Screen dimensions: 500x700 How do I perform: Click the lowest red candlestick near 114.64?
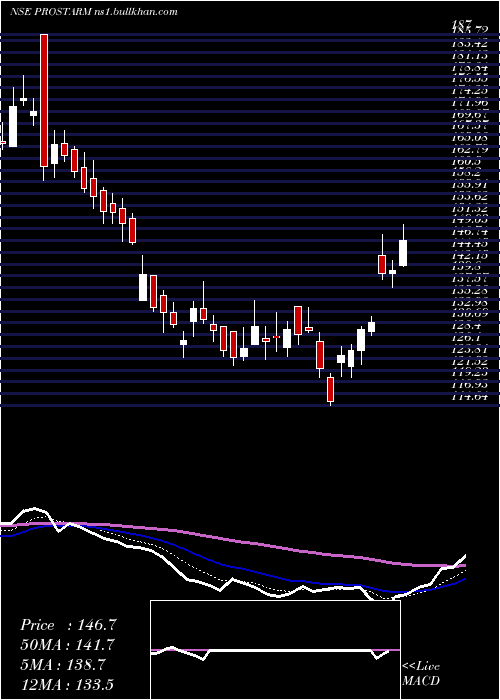click(330, 389)
